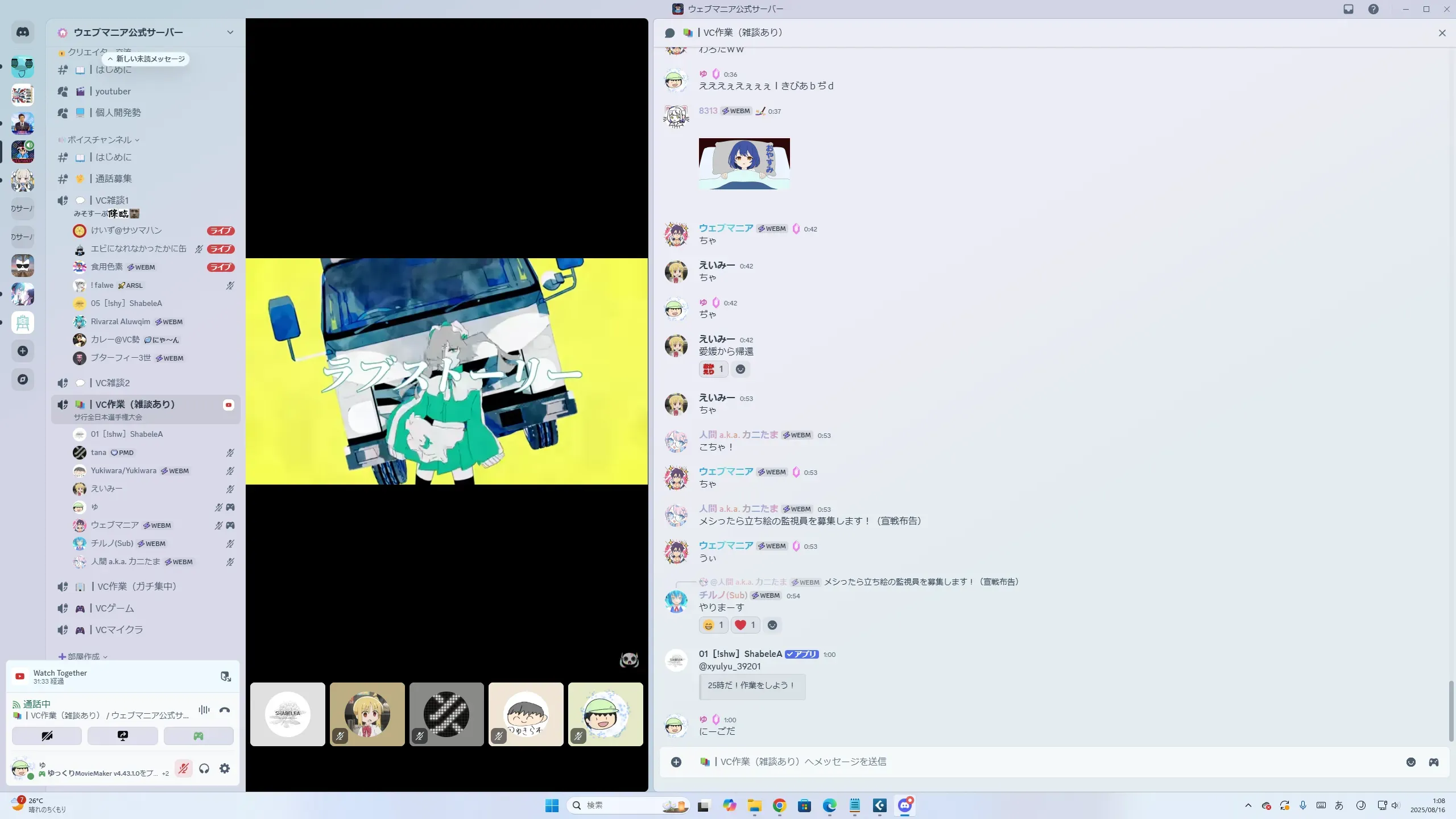Open Discord direct messages home icon
This screenshot has width=1456, height=819.
(x=23, y=32)
